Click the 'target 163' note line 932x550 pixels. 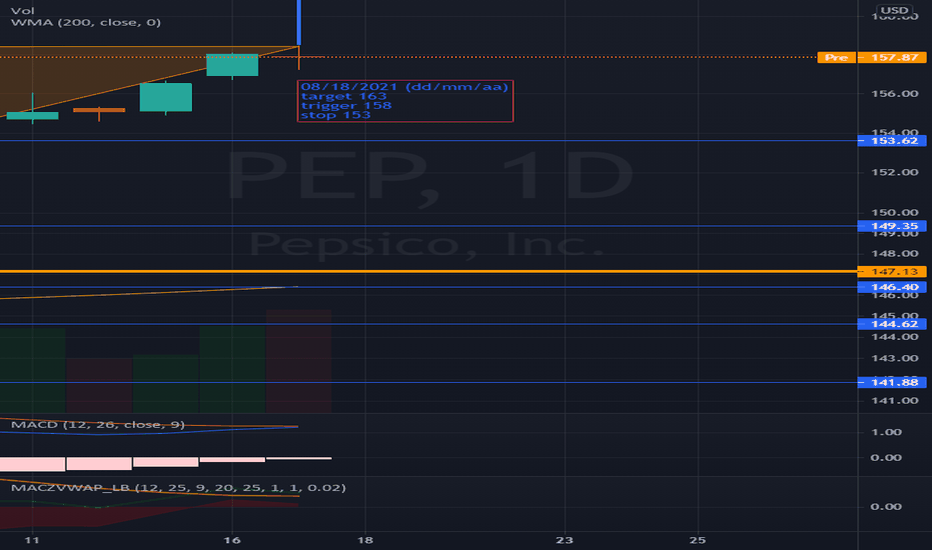point(344,96)
